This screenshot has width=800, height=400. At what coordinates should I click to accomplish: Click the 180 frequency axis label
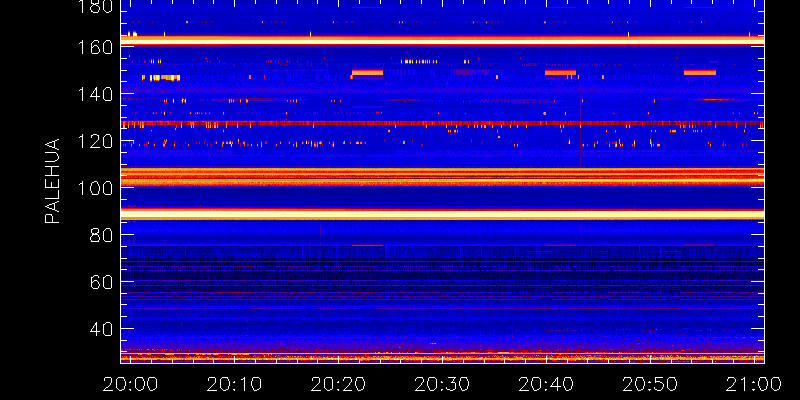point(95,7)
